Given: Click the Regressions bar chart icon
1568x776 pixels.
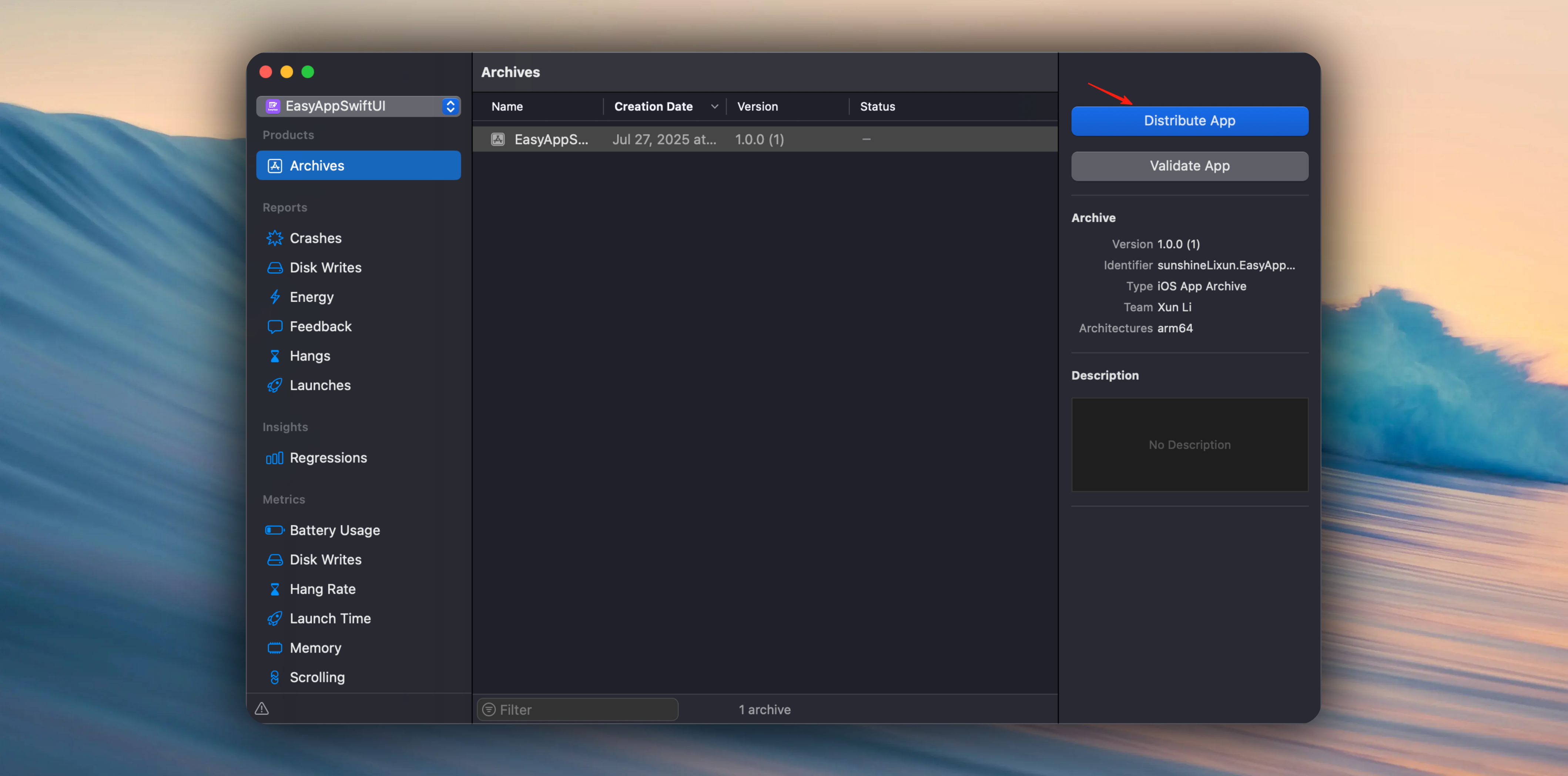Looking at the screenshot, I should coord(275,458).
